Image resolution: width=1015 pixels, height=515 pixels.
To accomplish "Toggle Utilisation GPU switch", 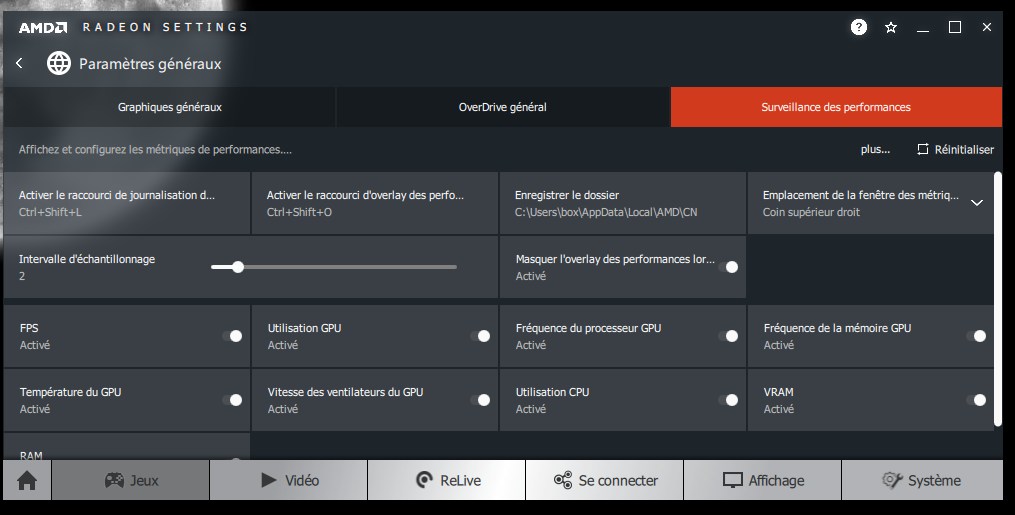I will pos(480,336).
